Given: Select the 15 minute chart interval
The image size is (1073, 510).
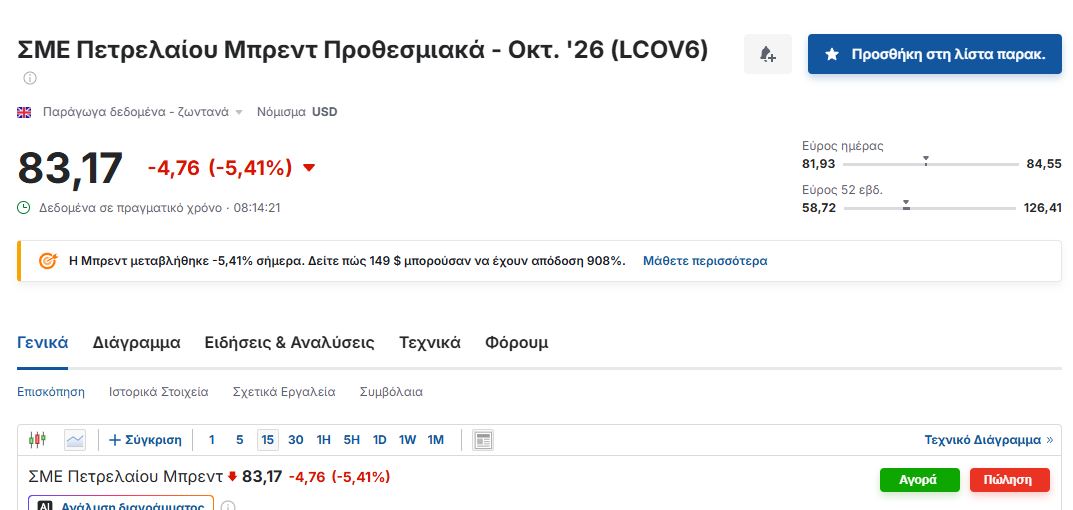Looking at the screenshot, I should [268, 439].
